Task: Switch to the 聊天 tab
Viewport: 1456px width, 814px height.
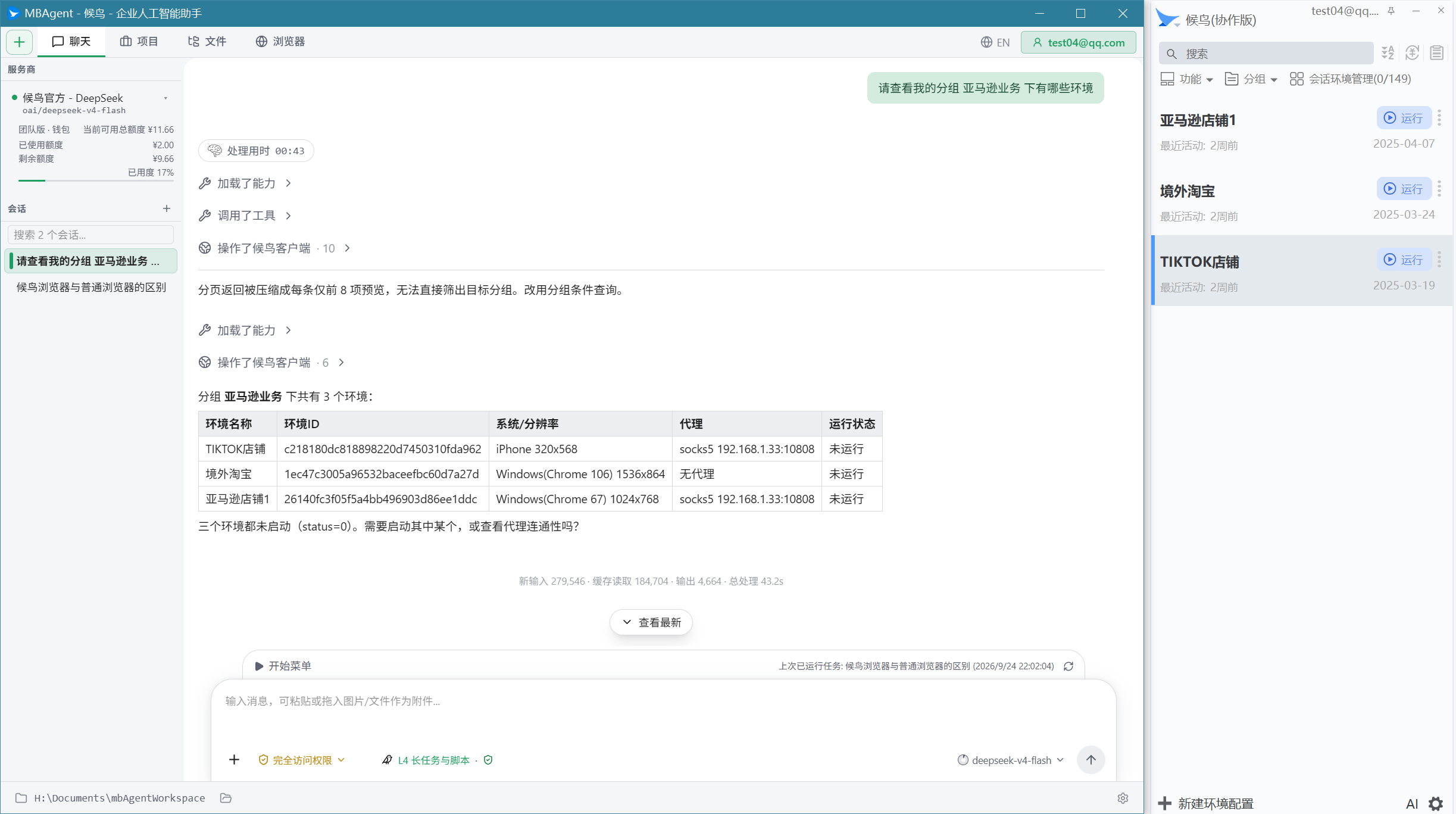Action: tap(71, 42)
